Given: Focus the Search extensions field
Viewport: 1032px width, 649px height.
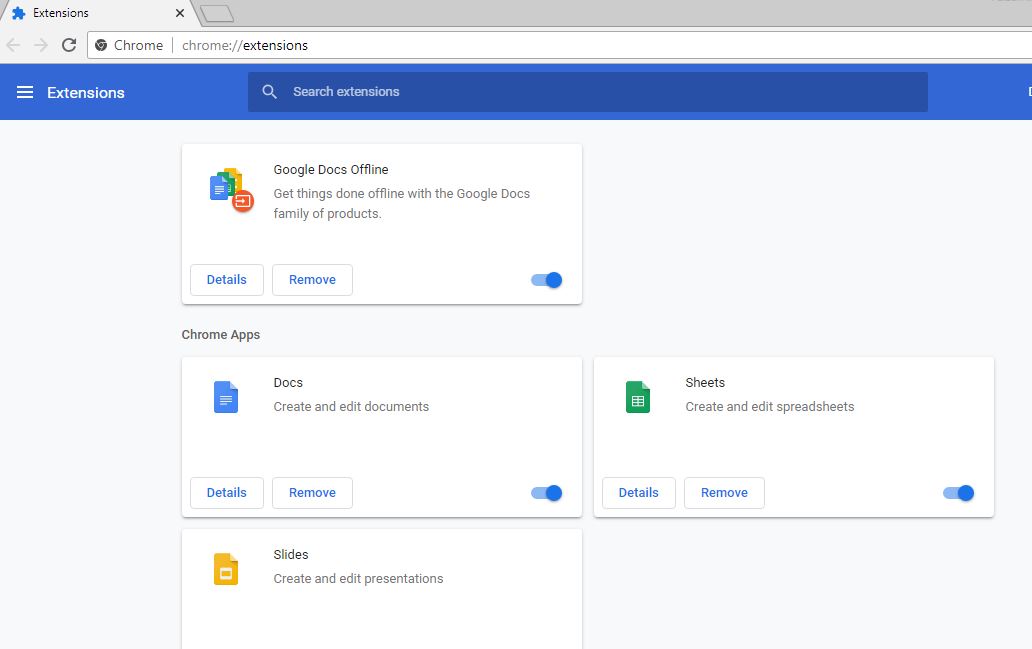Looking at the screenshot, I should point(588,91).
